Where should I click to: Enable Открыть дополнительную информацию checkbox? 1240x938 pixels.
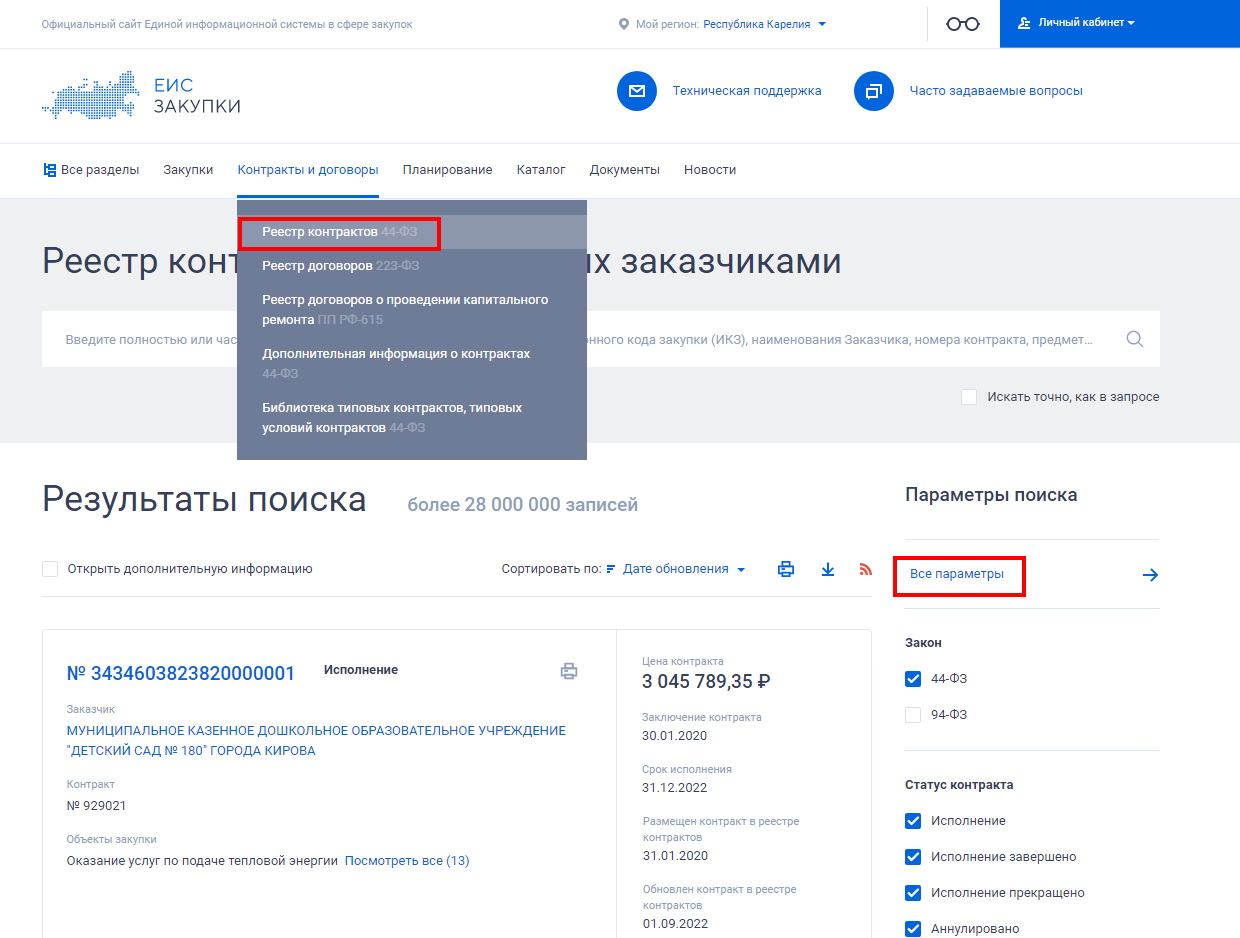coord(50,569)
